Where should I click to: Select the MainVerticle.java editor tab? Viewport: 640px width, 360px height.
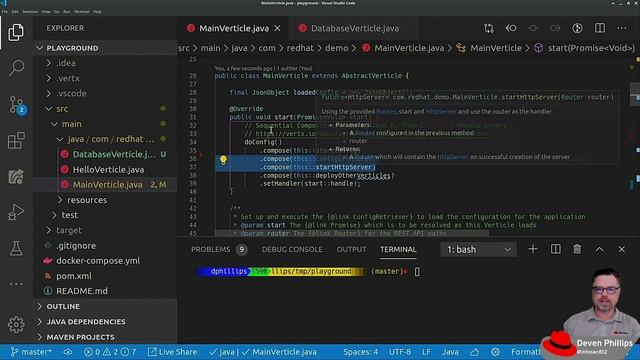pos(234,28)
